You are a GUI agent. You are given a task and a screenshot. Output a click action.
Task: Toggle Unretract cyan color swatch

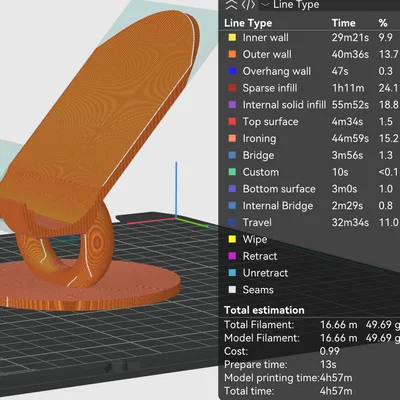232,273
